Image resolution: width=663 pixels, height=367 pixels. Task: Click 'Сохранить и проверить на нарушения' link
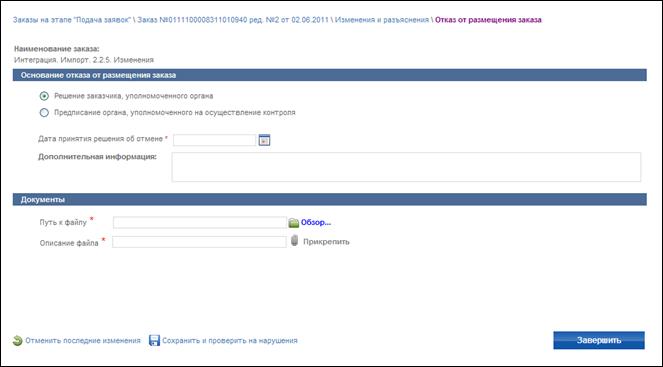click(x=230, y=341)
